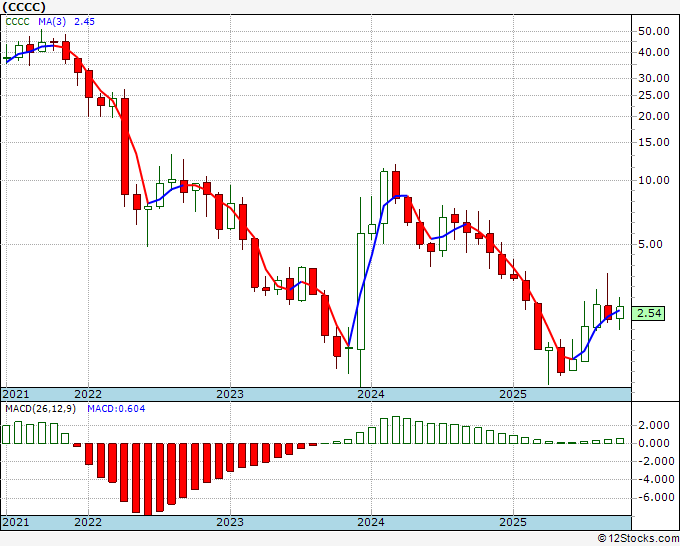Click the MACD:0.604 value readout
The width and height of the screenshot is (680, 546).
[x=116, y=409]
